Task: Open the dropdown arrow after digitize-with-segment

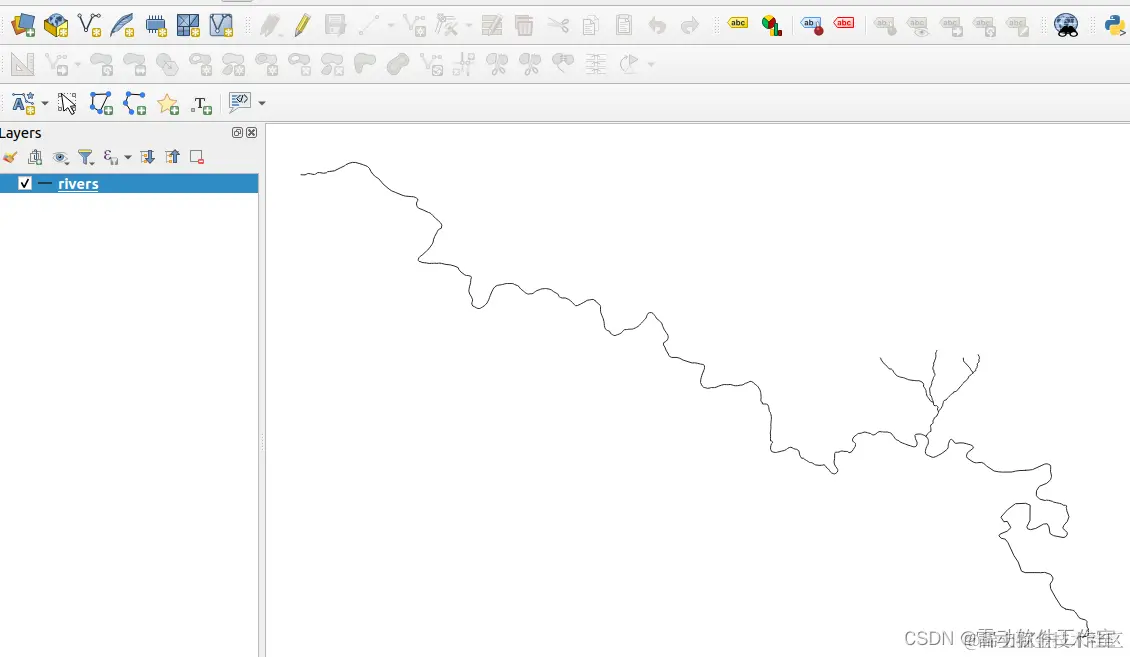Action: coord(391,25)
